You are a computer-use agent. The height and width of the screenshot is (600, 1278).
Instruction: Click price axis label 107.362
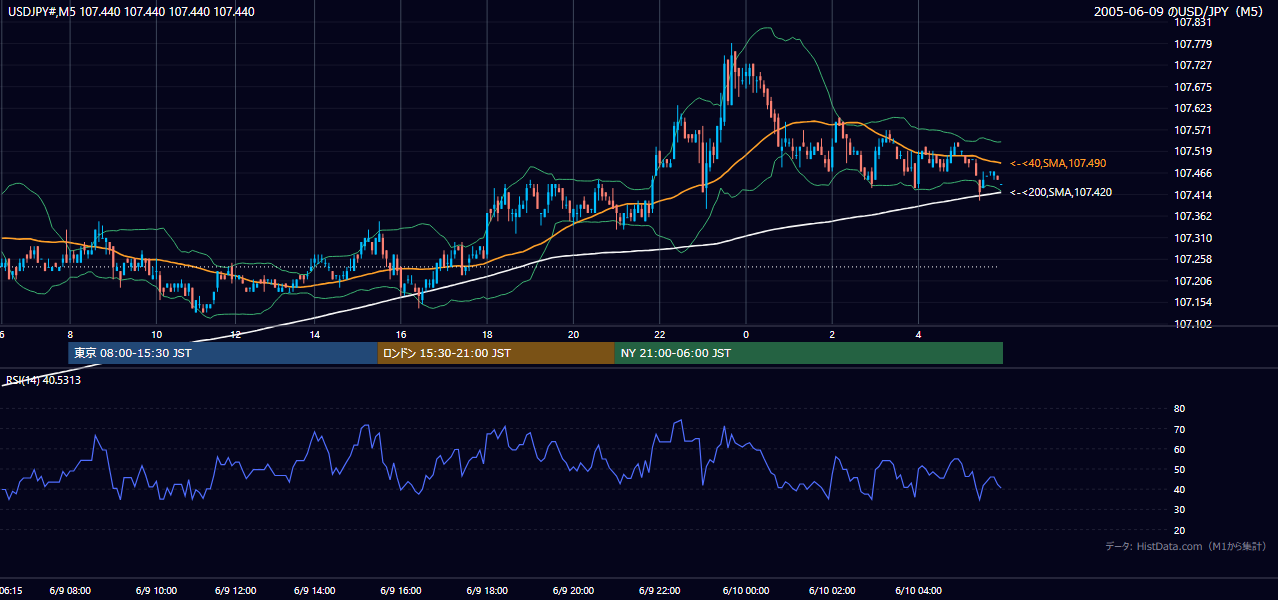[1193, 216]
